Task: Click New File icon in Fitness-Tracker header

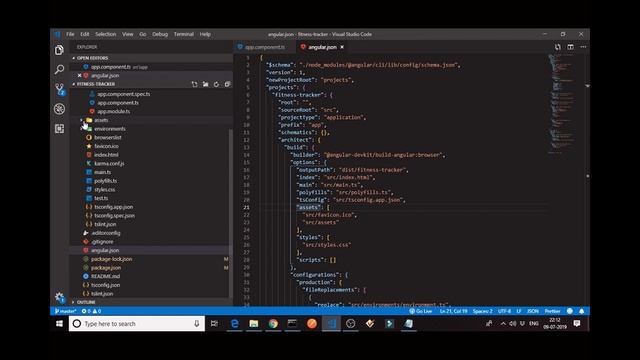Action: (x=194, y=84)
